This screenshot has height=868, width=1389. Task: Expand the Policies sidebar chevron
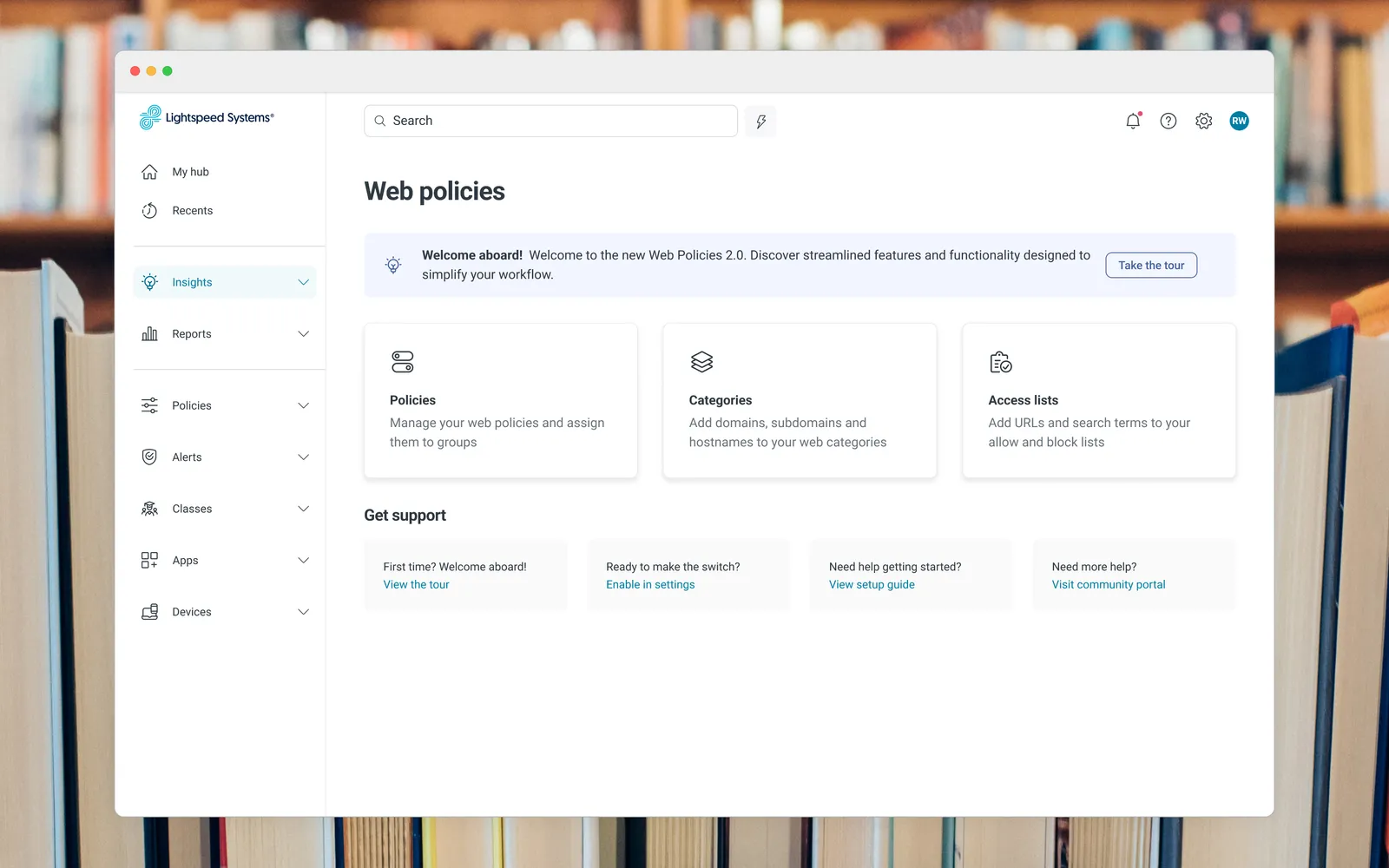303,405
